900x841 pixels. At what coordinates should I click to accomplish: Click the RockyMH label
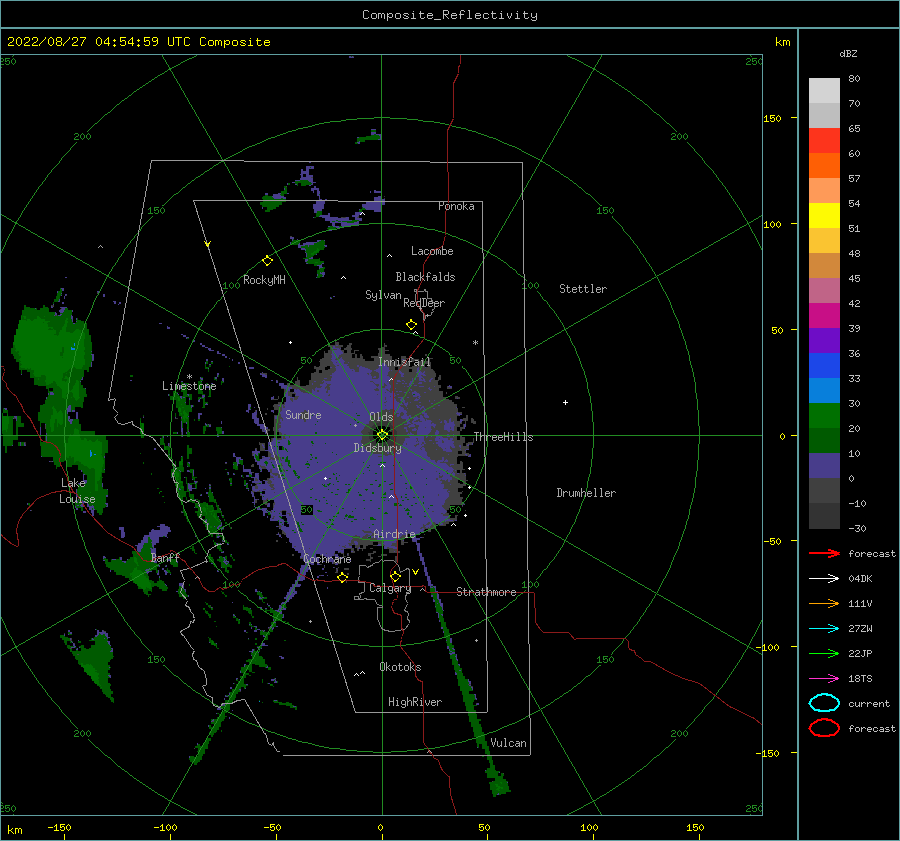[x=264, y=280]
